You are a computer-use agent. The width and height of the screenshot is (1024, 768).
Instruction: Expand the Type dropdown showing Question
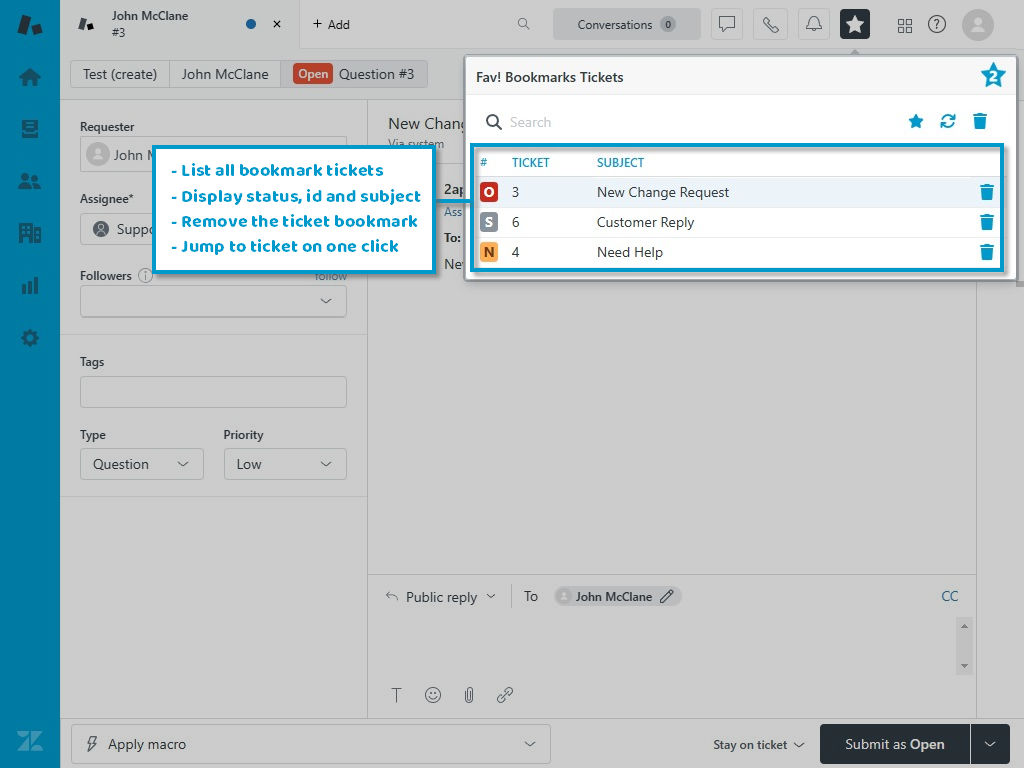pyautogui.click(x=141, y=464)
